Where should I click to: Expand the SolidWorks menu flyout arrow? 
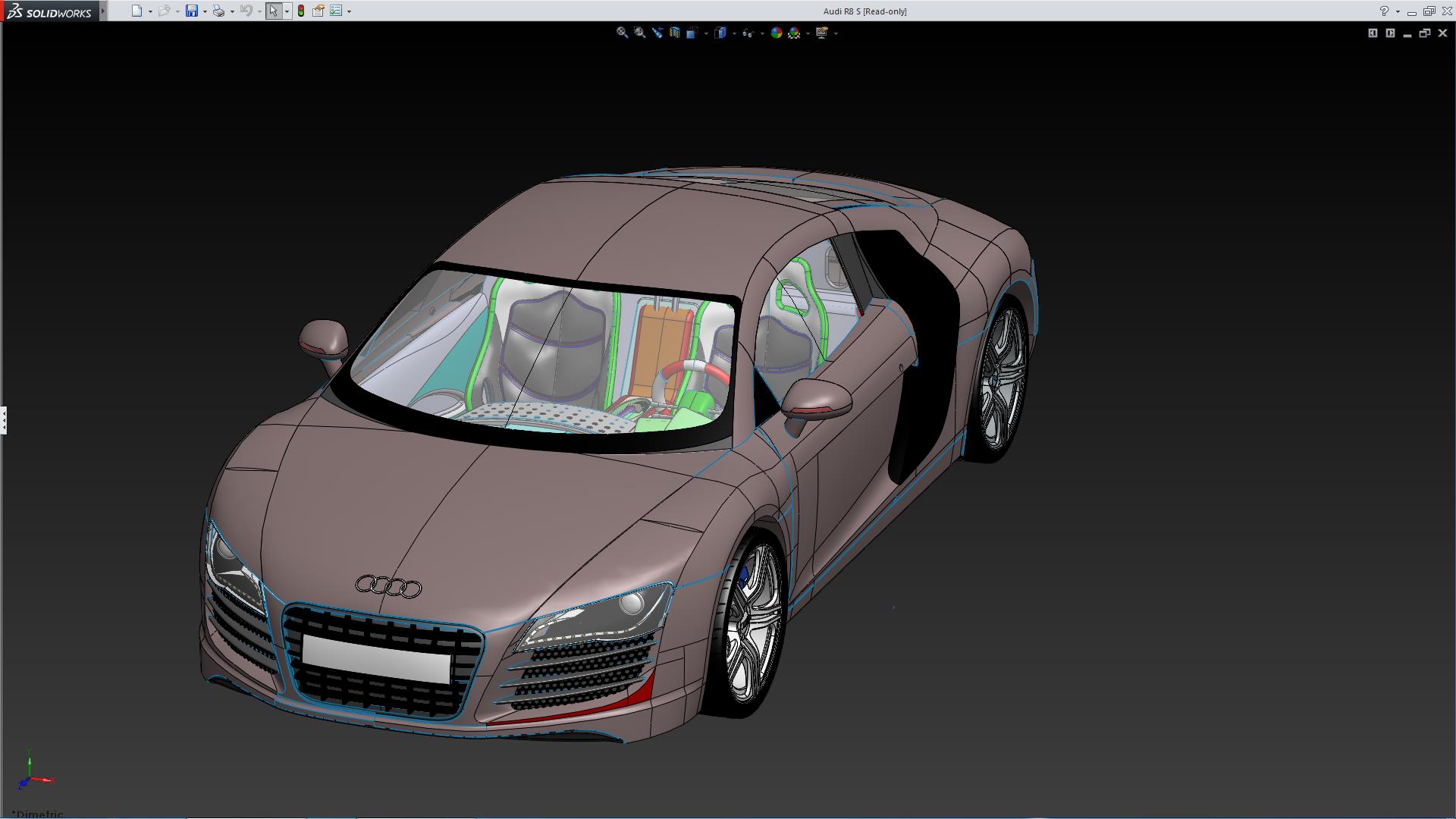click(x=103, y=11)
